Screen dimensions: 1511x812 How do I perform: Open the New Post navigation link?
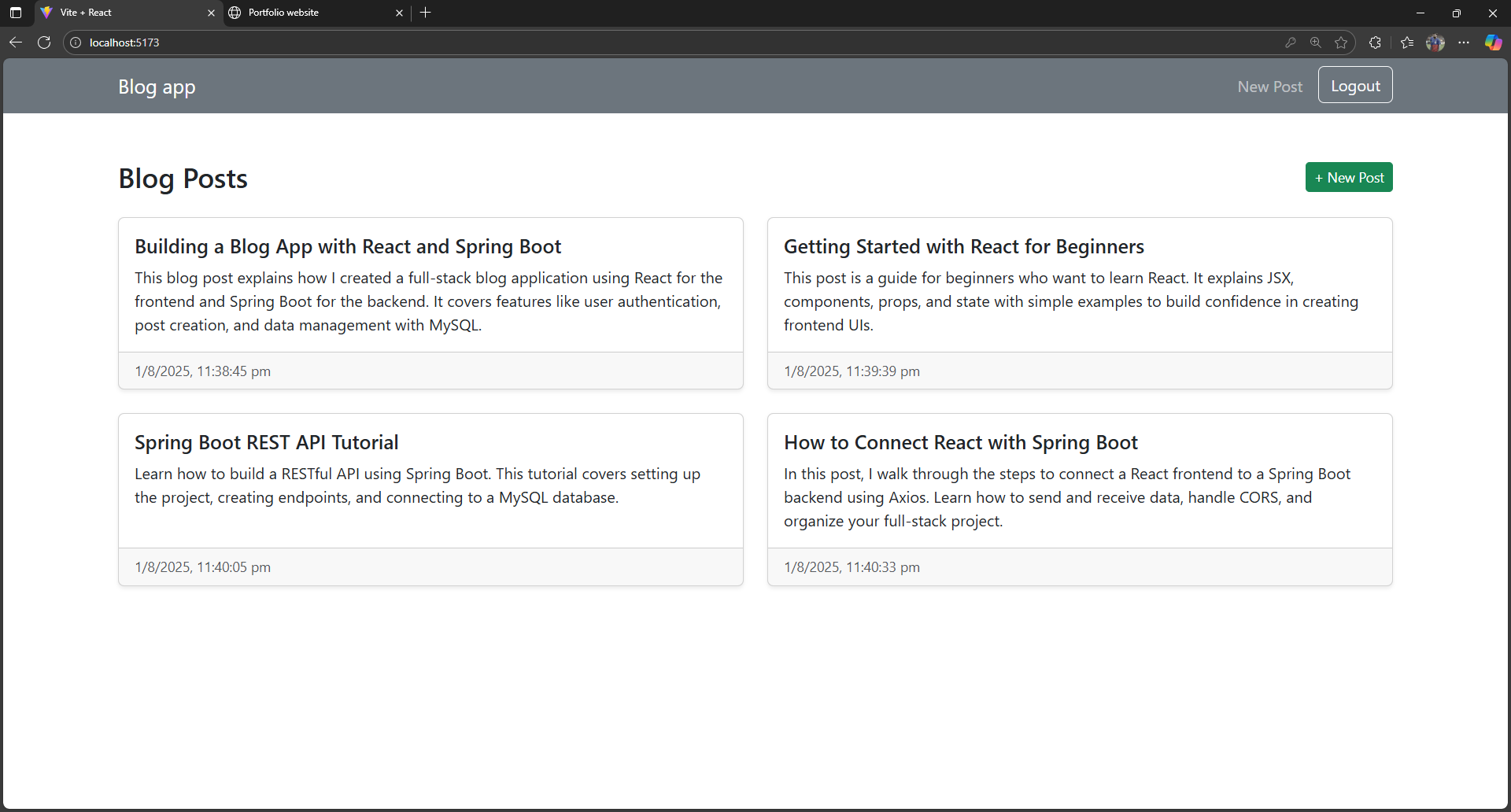pyautogui.click(x=1269, y=87)
